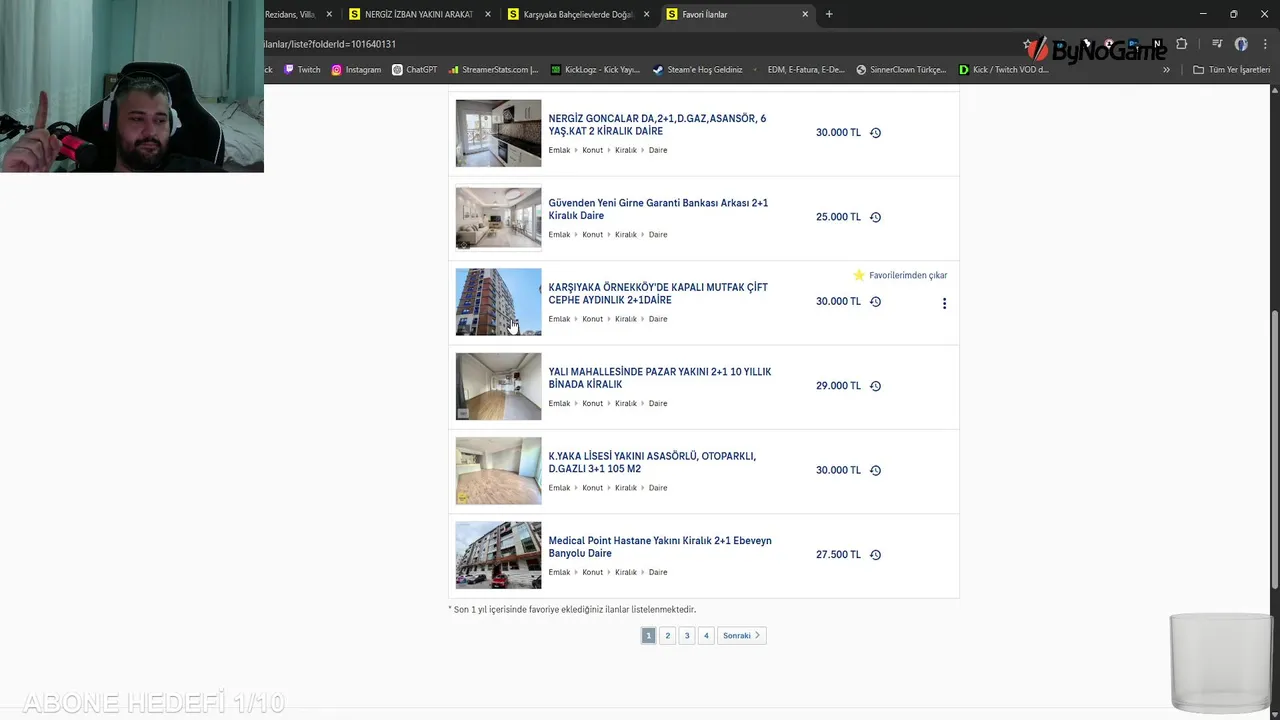The height and width of the screenshot is (720, 1280).
Task: Open Chrome three-dot menu
Action: pos(1264,44)
